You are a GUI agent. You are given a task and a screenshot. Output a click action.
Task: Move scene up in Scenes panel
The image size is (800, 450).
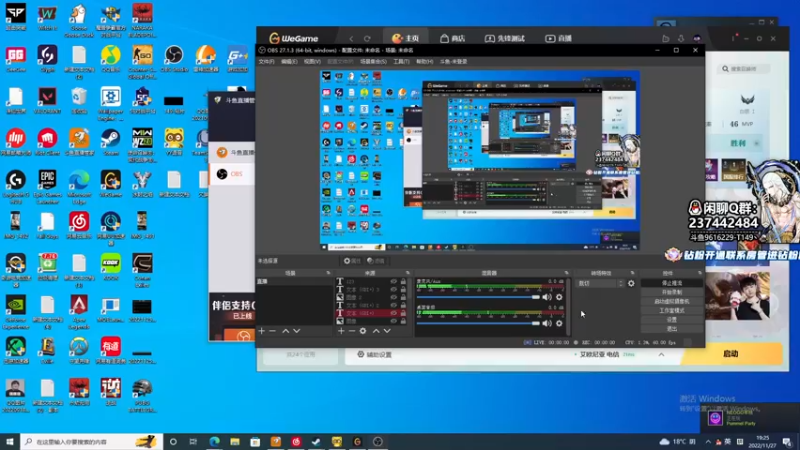click(286, 331)
